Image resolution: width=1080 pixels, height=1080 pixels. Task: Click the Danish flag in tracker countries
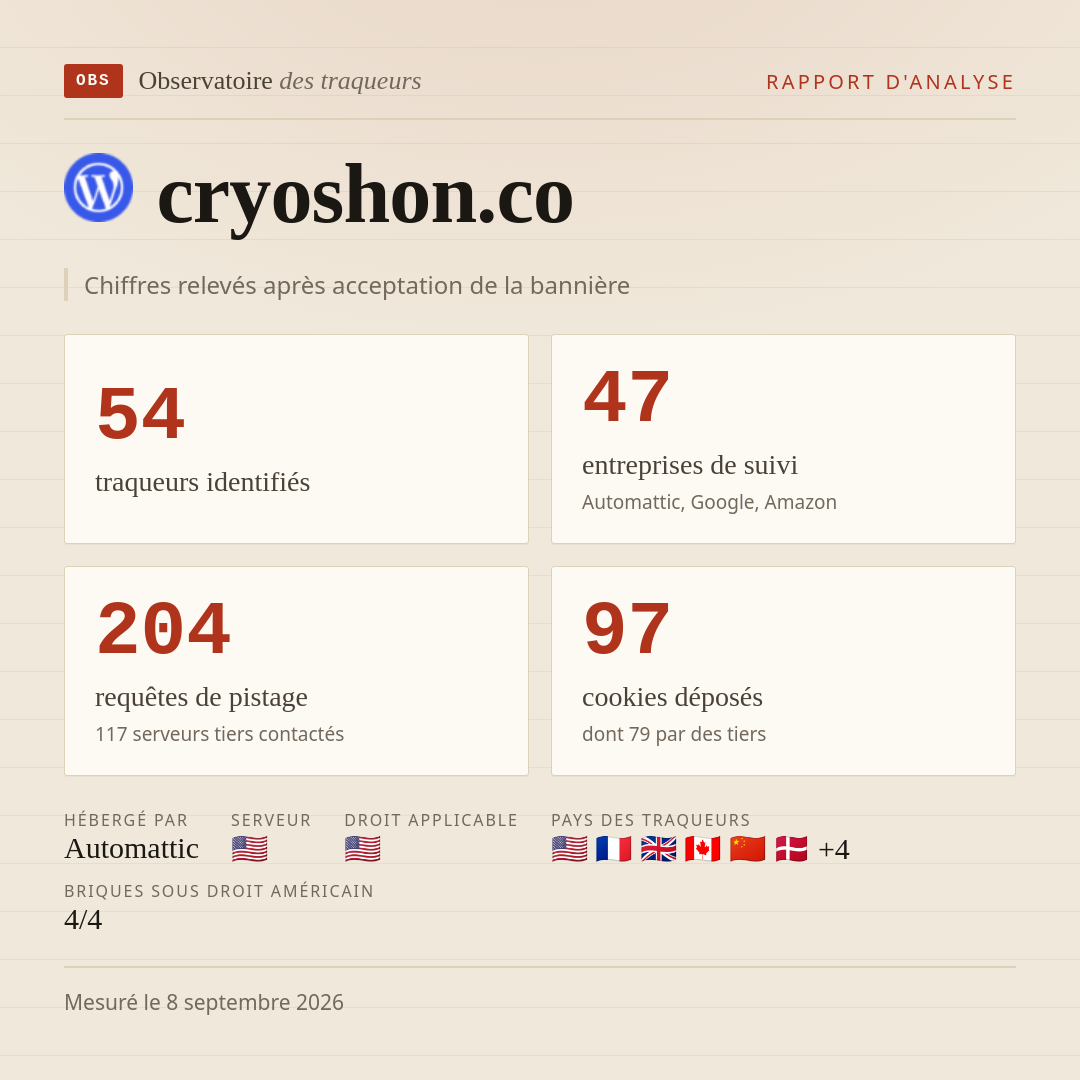coord(791,849)
